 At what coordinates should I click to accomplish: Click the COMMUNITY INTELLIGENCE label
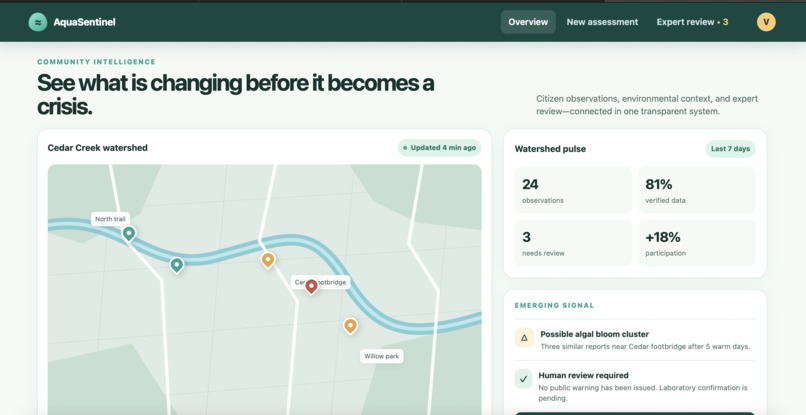[x=96, y=62]
